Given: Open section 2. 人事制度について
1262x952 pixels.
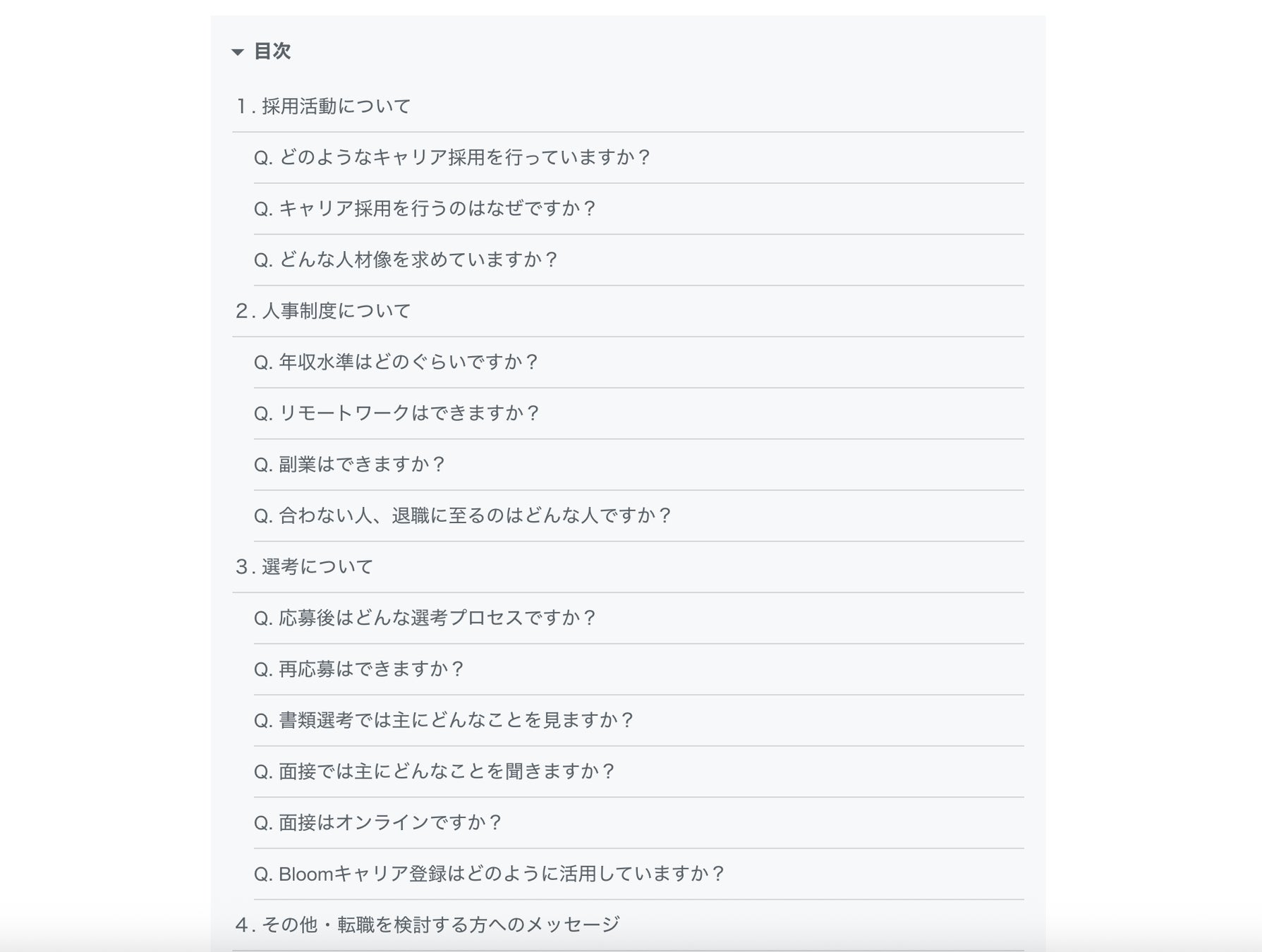Looking at the screenshot, I should coord(323,311).
